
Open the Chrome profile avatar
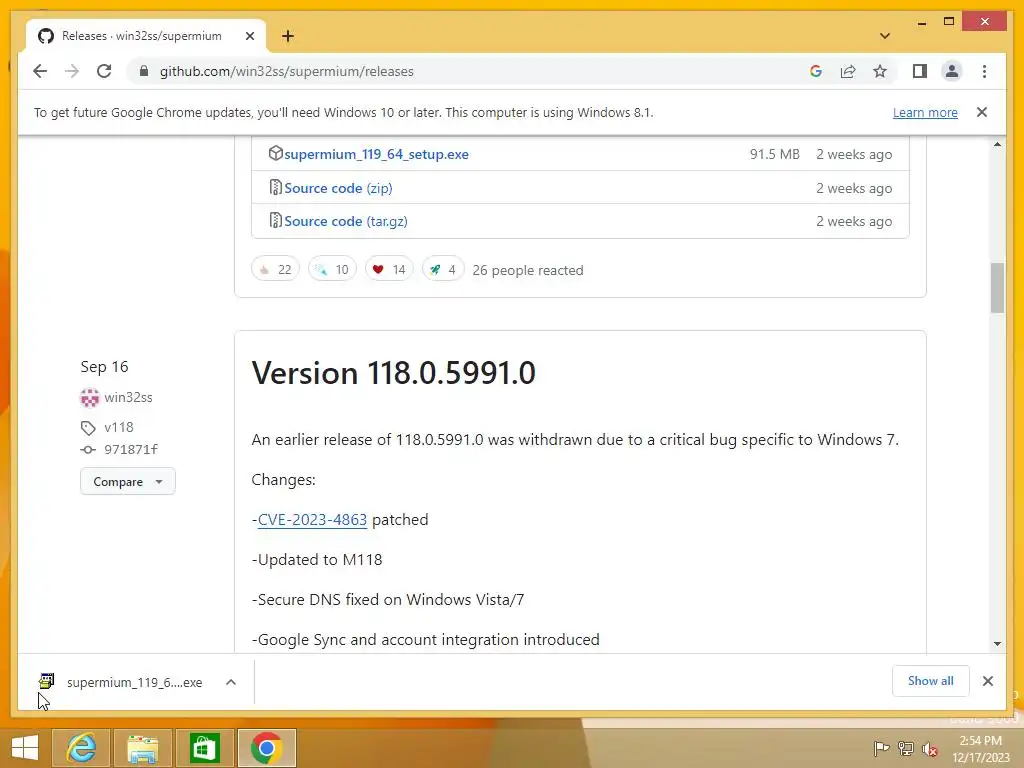tap(952, 71)
